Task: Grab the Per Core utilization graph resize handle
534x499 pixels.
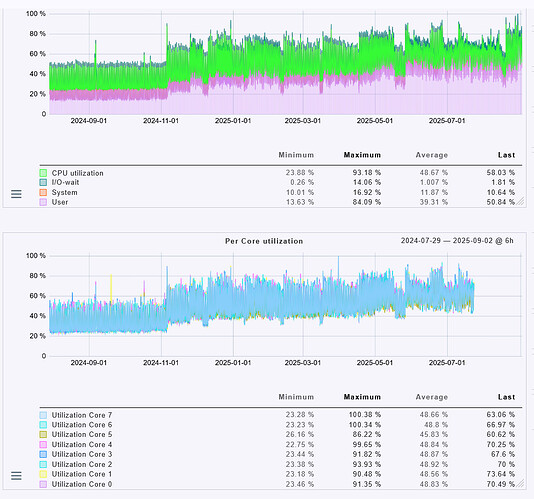Action: point(520,483)
